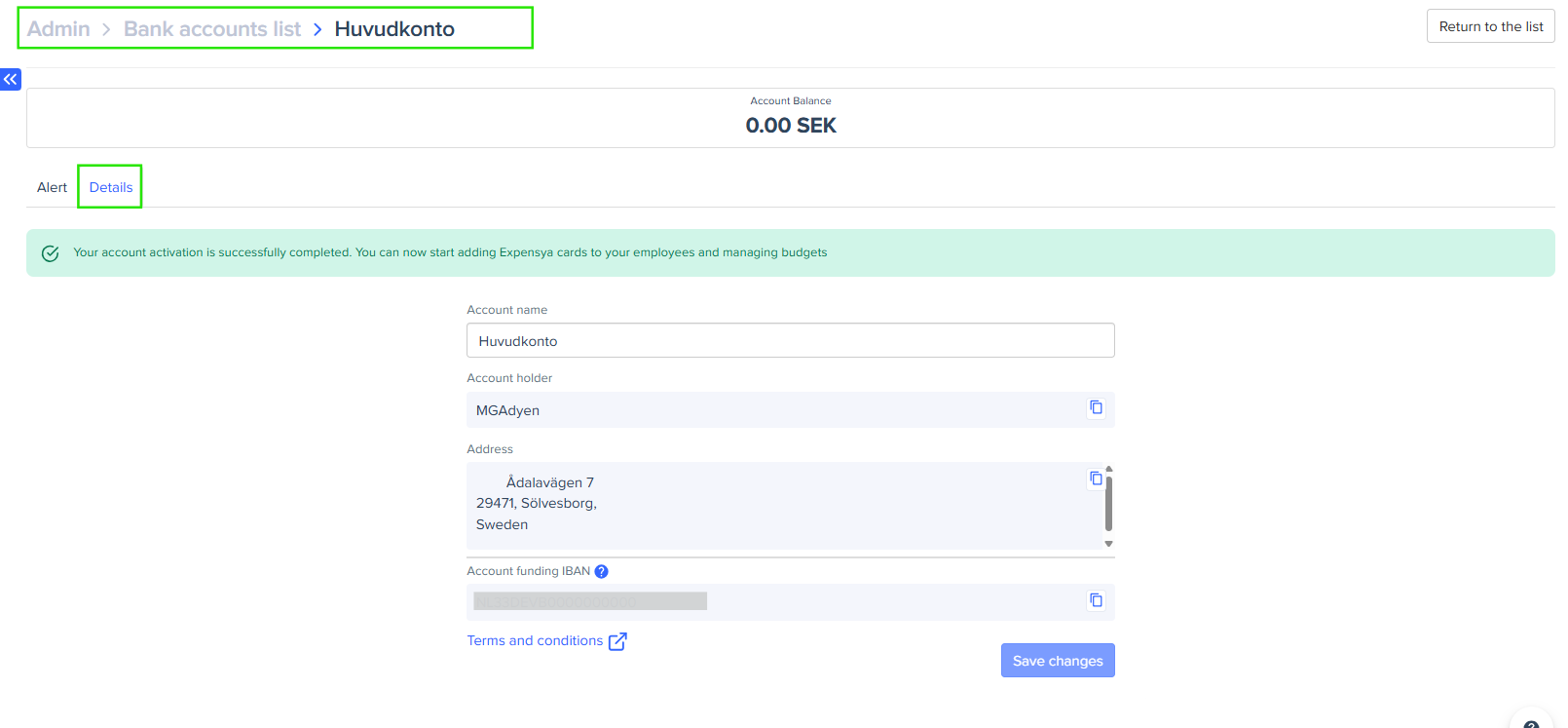Image resolution: width=1568 pixels, height=728 pixels.
Task: Switch to the Alert tab
Action: pyautogui.click(x=52, y=187)
